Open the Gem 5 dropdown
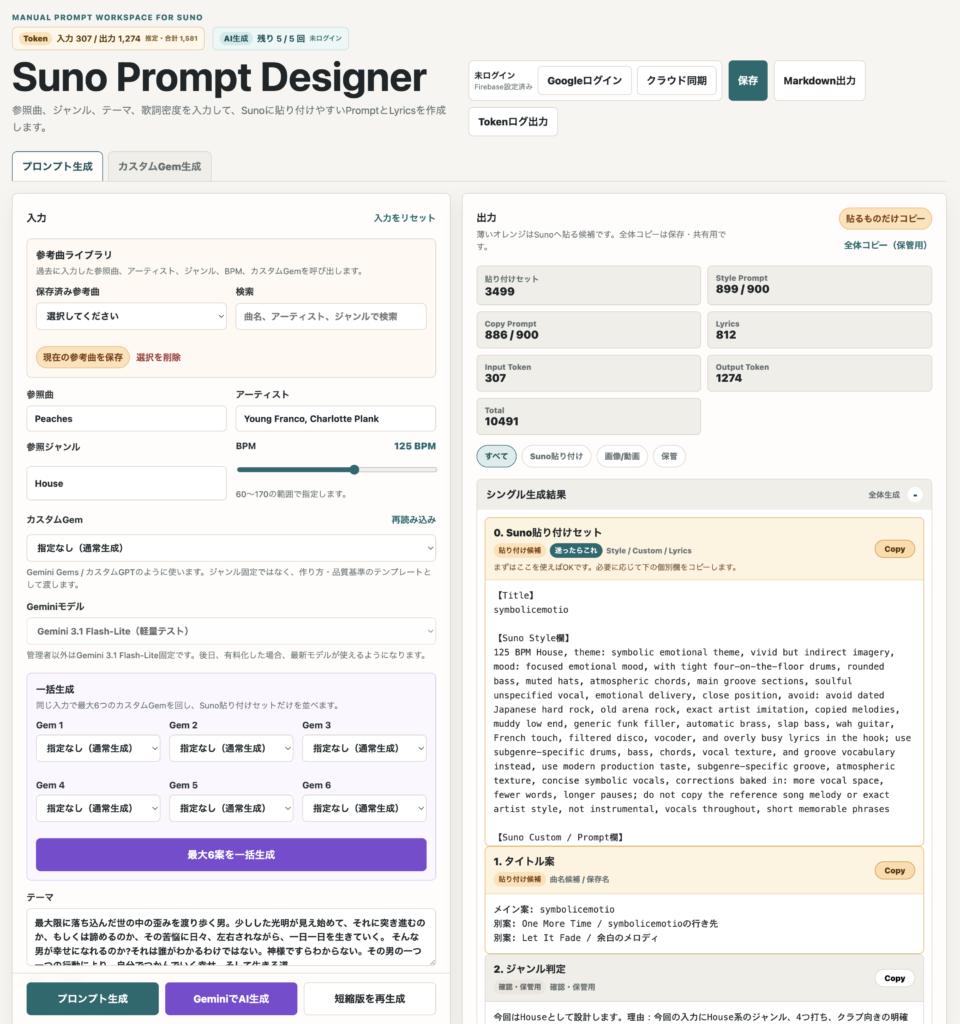This screenshot has height=1024, width=960. click(x=231, y=808)
